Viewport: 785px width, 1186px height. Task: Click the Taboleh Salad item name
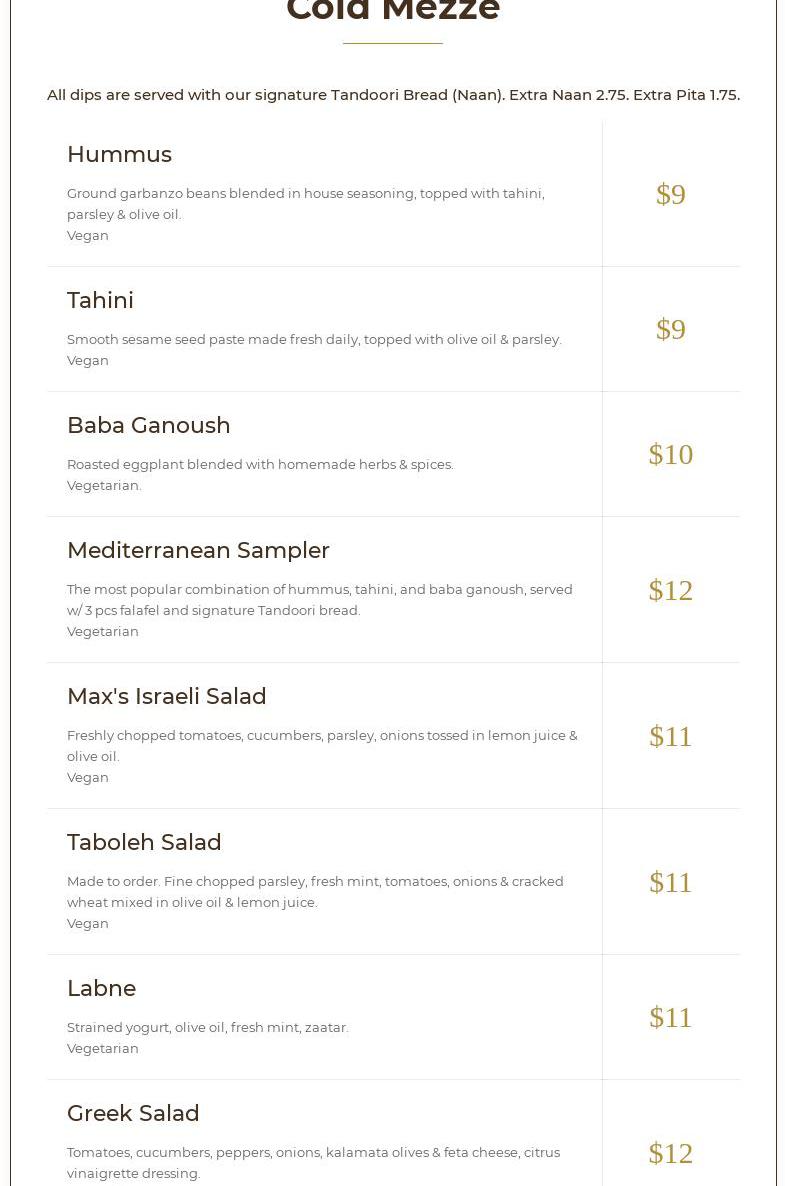pos(144,842)
